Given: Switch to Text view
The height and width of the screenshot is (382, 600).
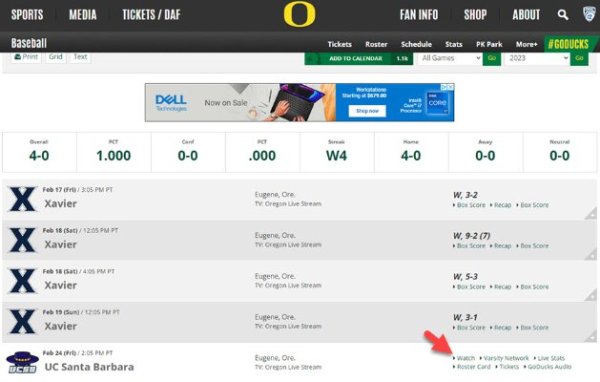Looking at the screenshot, I should tap(80, 57).
